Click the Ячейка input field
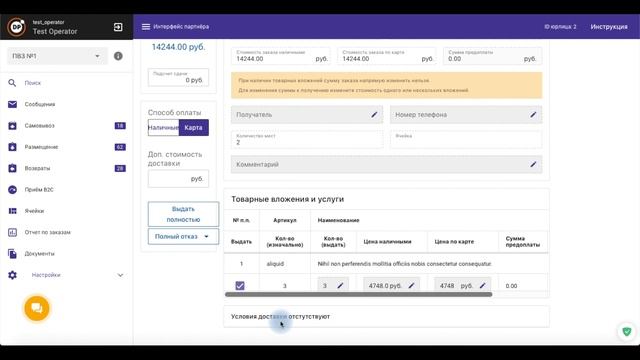The height and width of the screenshot is (360, 640). pyautogui.click(x=466, y=139)
